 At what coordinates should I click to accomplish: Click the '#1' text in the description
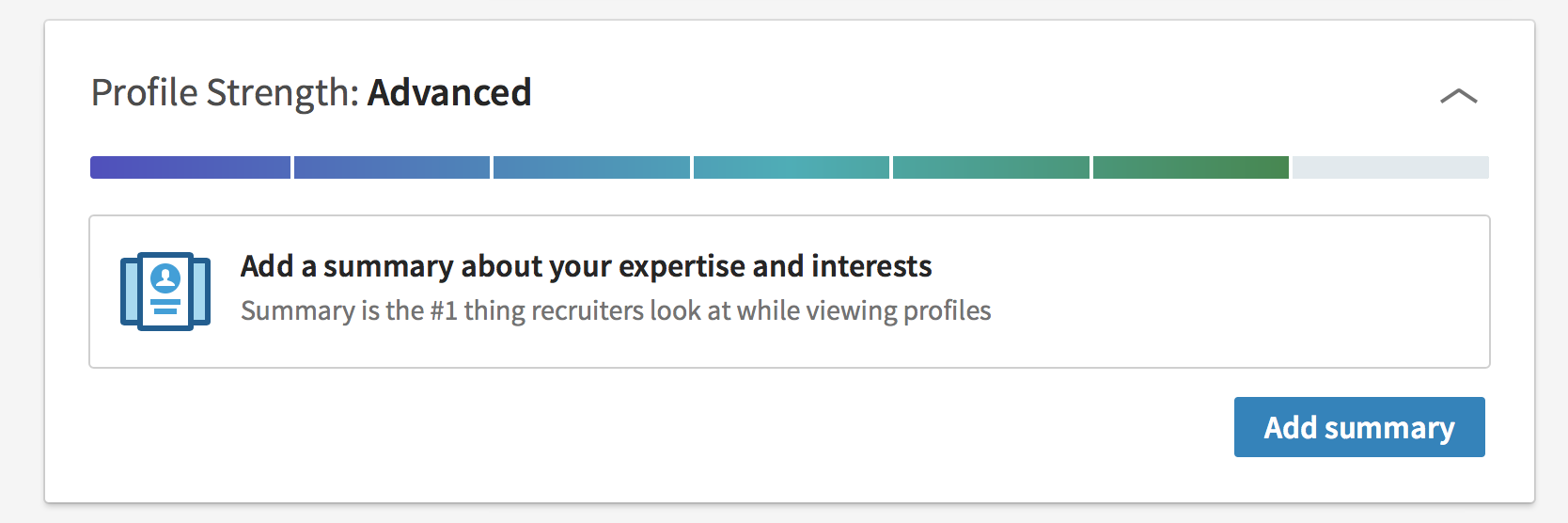444,310
